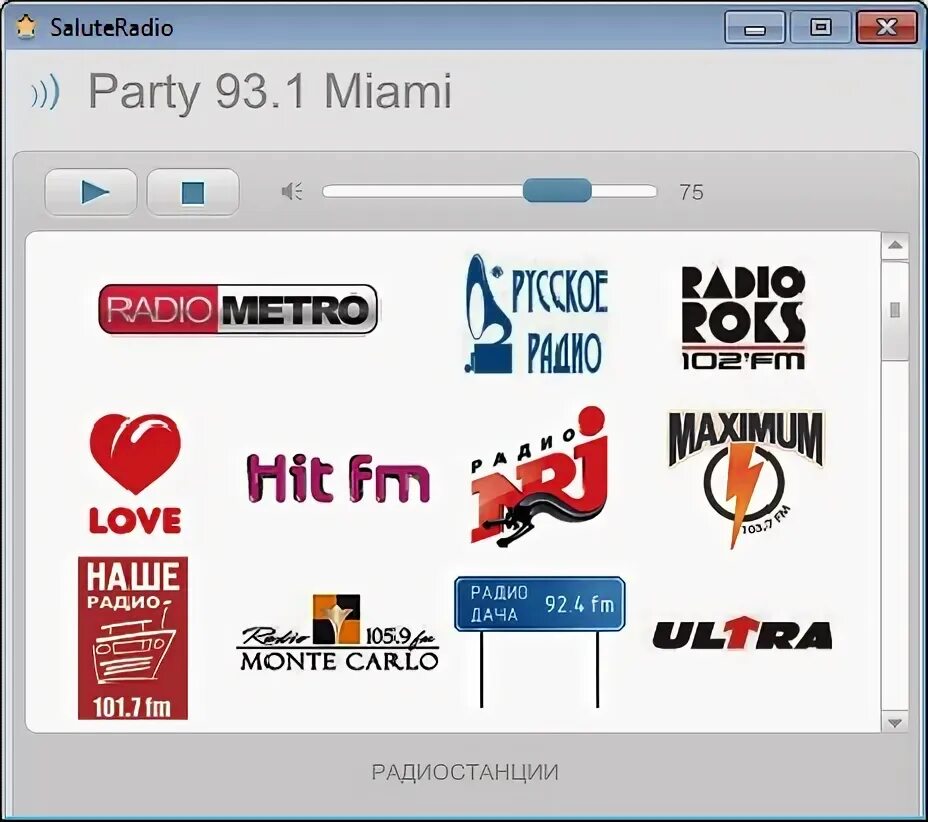Viewport: 928px width, 822px height.
Task: Click the Party 93.1 Miami station title
Action: tap(270, 92)
